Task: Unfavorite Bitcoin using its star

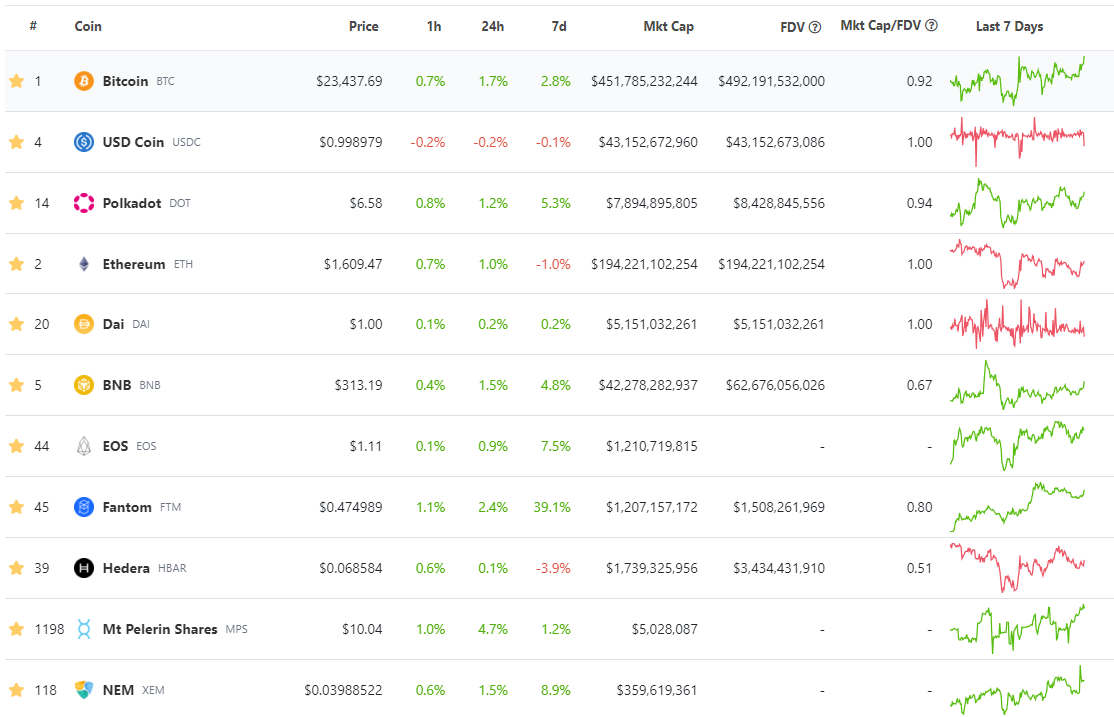Action: [x=16, y=81]
